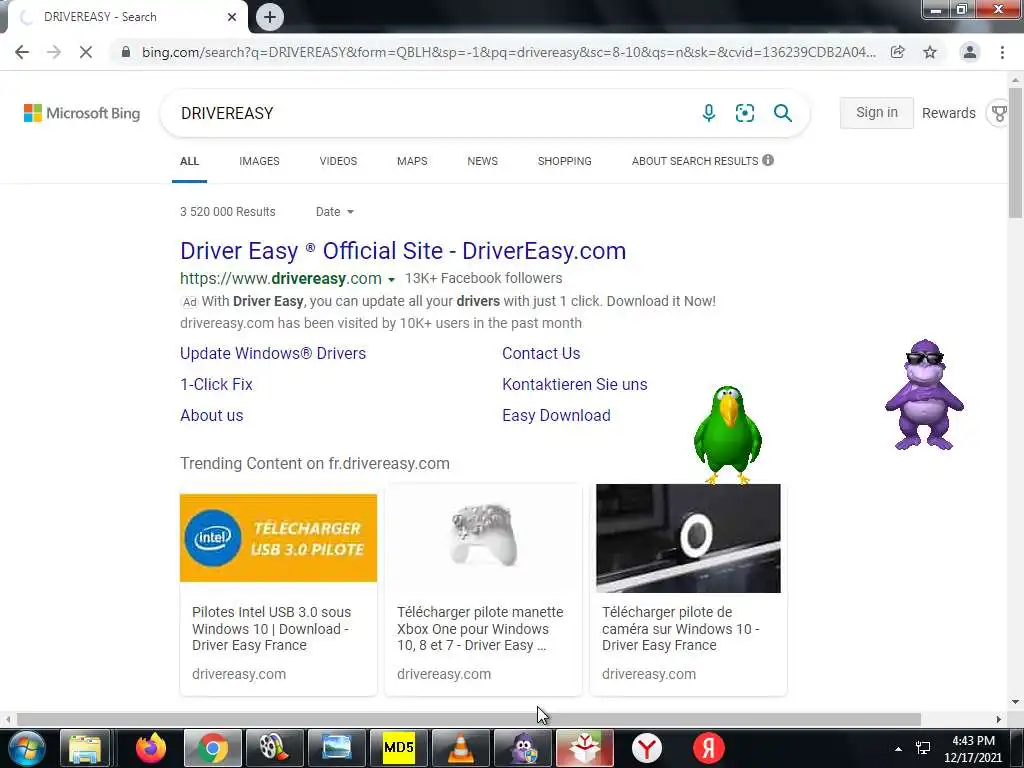Switch to the VIDEOS tab
Viewport: 1024px width, 768px height.
(x=338, y=161)
